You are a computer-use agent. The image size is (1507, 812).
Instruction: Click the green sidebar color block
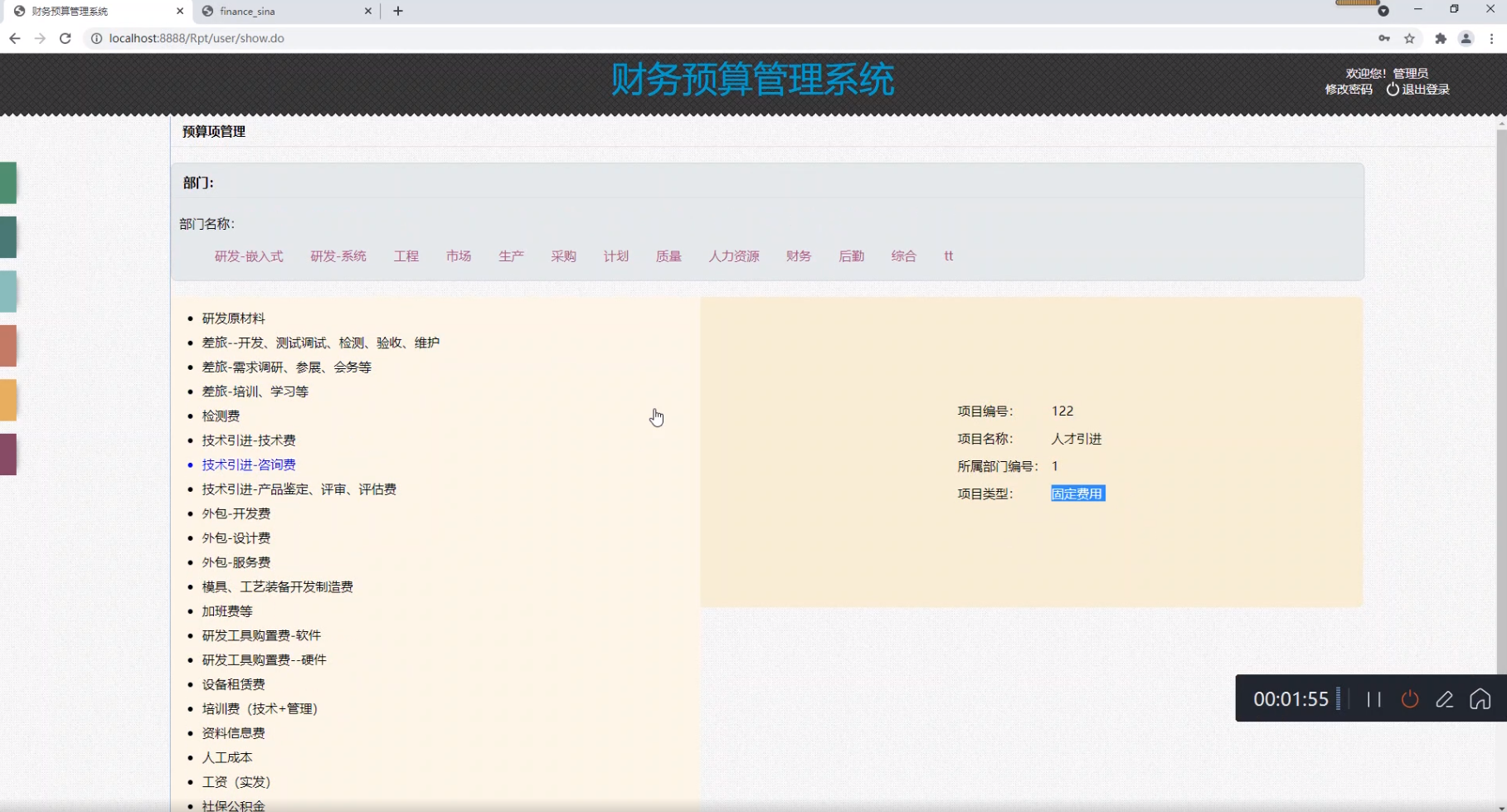(x=8, y=182)
